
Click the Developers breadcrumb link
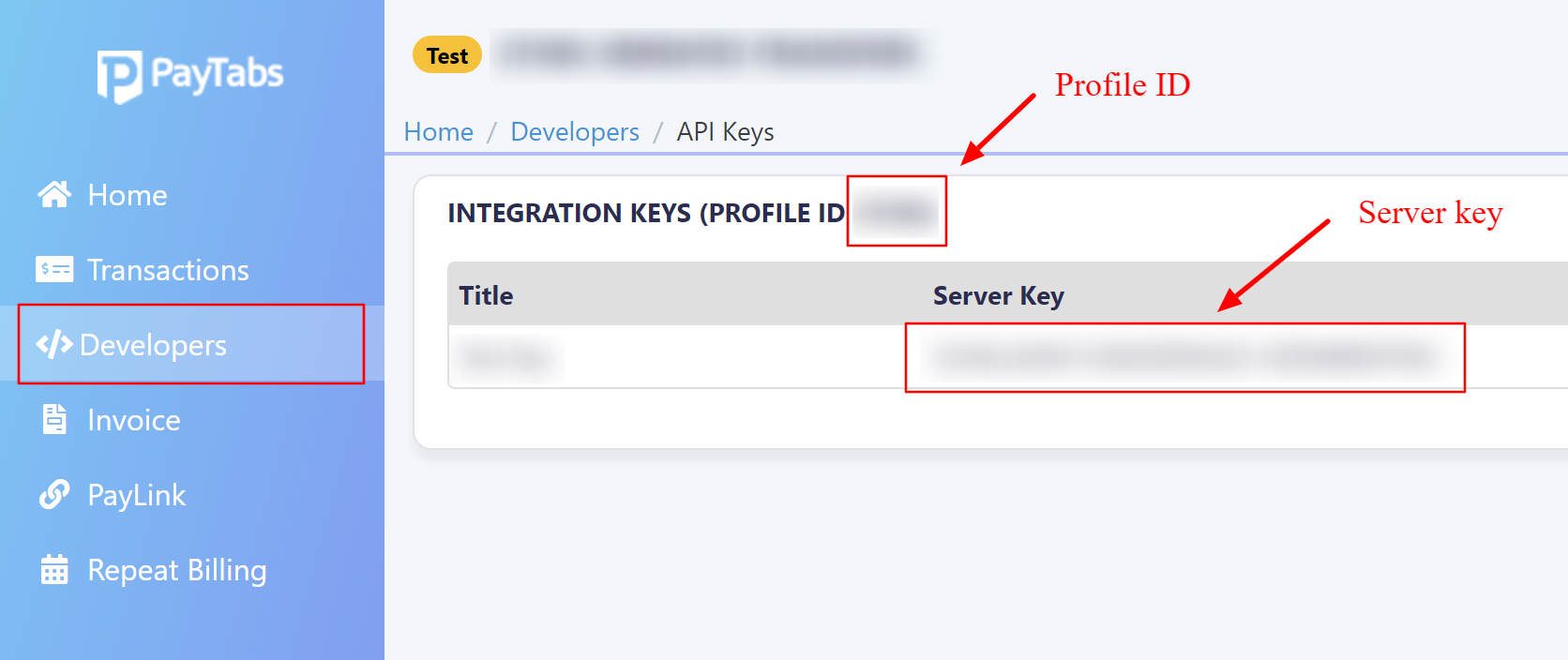coord(575,132)
